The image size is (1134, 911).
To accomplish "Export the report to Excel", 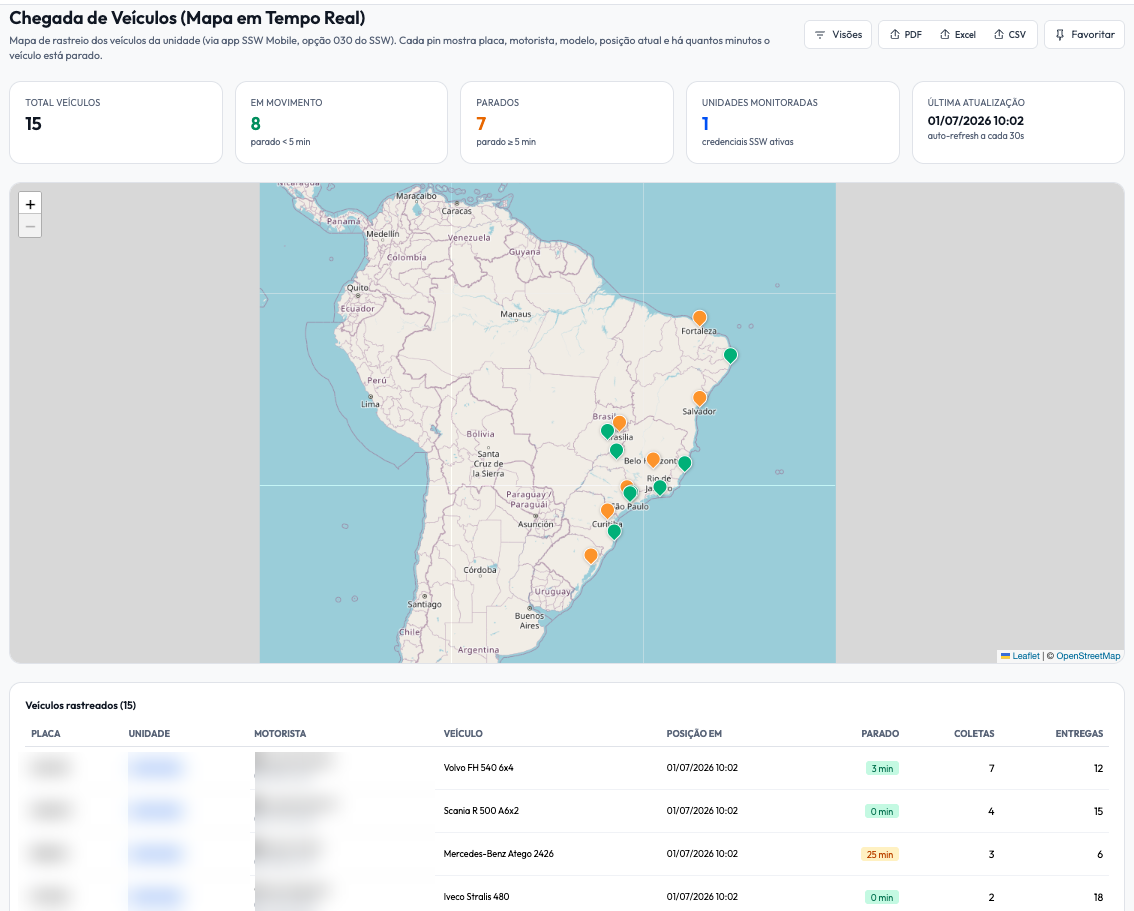I will (x=958, y=35).
